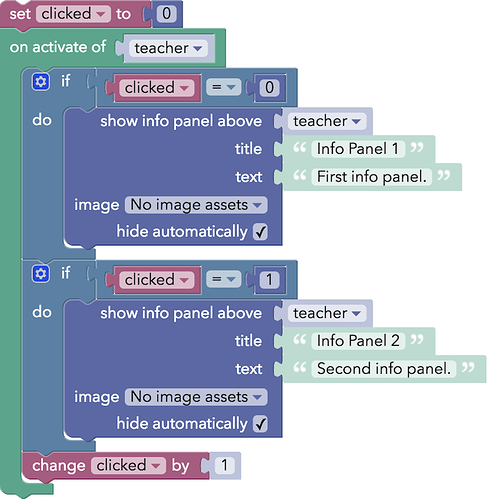Open clicked dropdown in change block
Screen dimensions: 488x500
click(128, 465)
